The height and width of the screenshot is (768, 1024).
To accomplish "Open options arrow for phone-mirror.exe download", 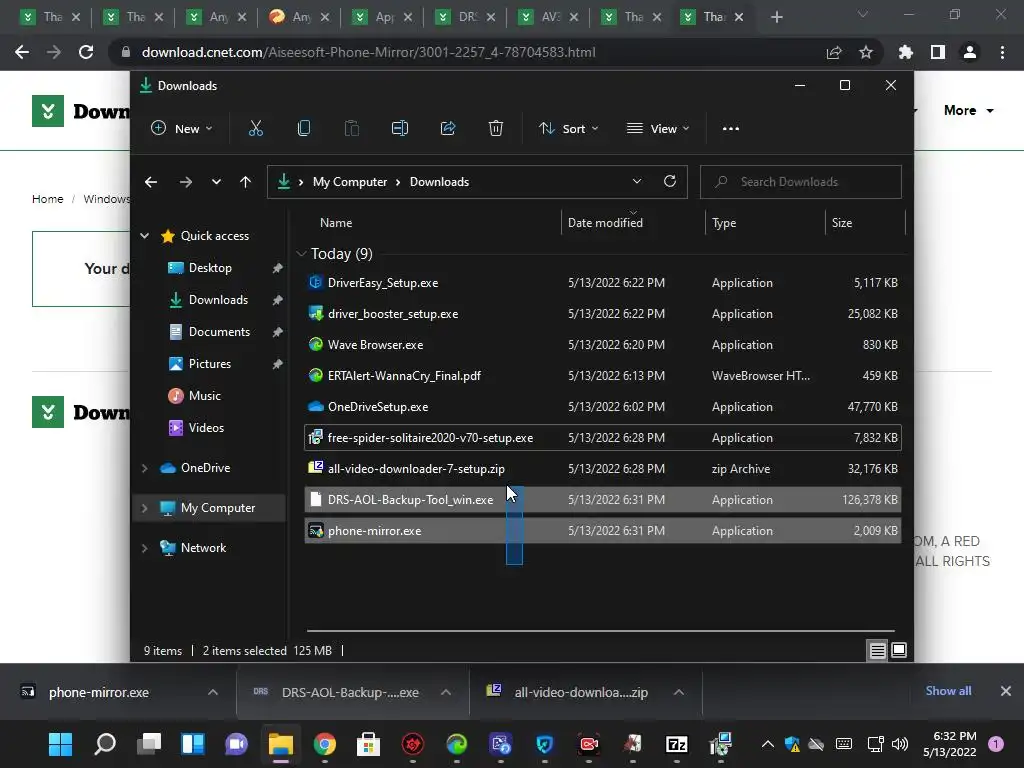I will coord(213,692).
